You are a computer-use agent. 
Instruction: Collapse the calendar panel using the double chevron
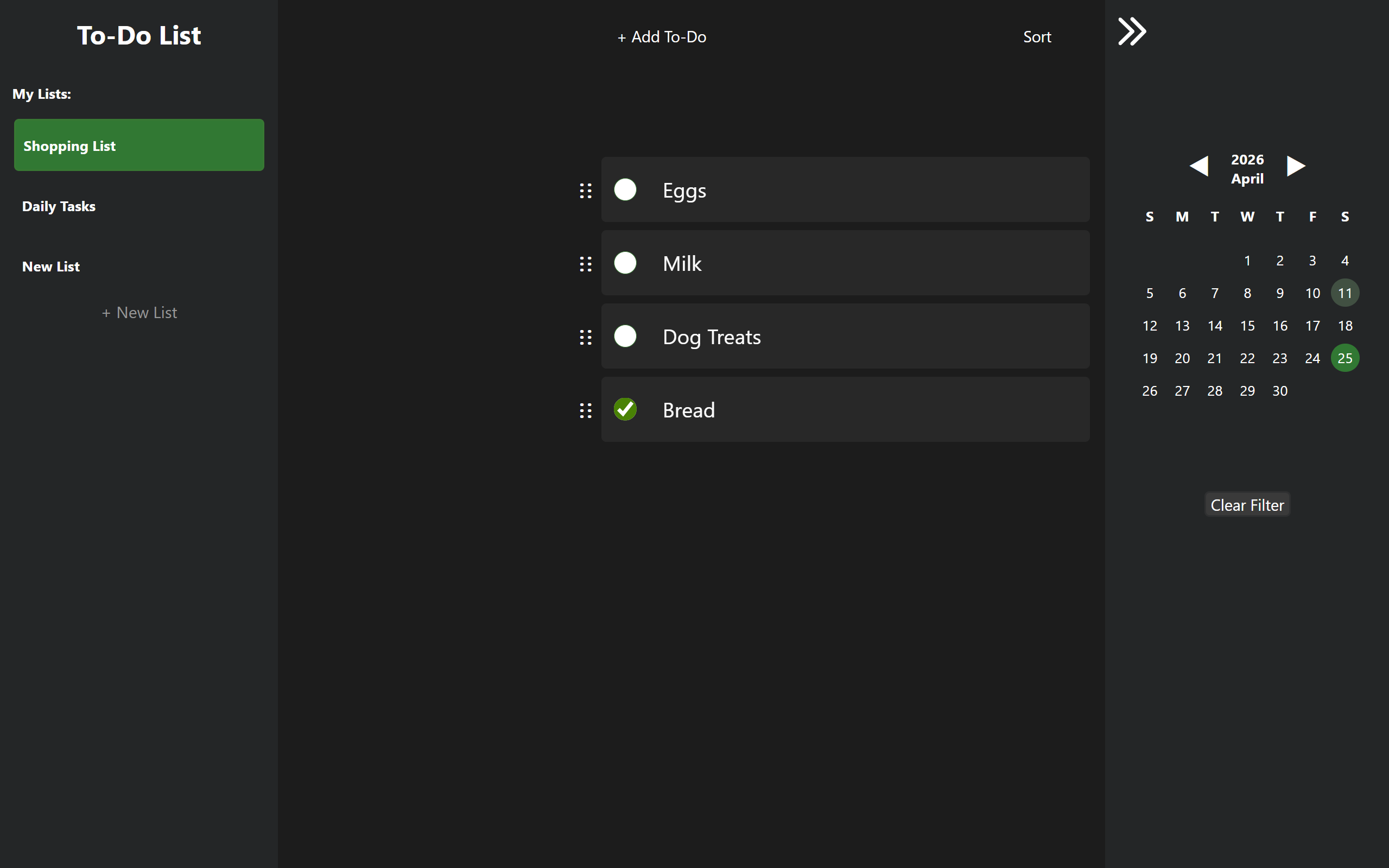(x=1131, y=31)
